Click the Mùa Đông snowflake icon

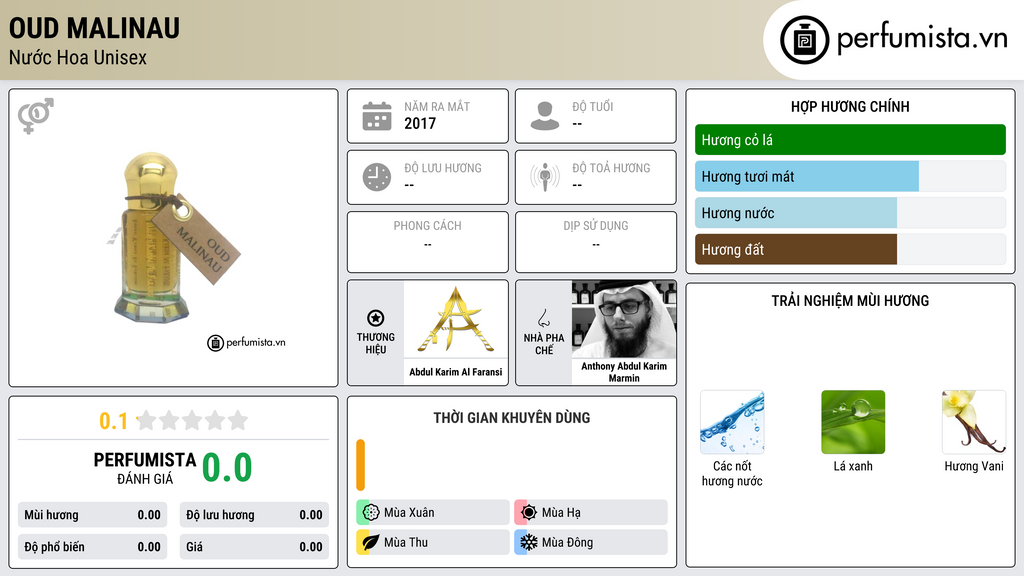pos(529,542)
